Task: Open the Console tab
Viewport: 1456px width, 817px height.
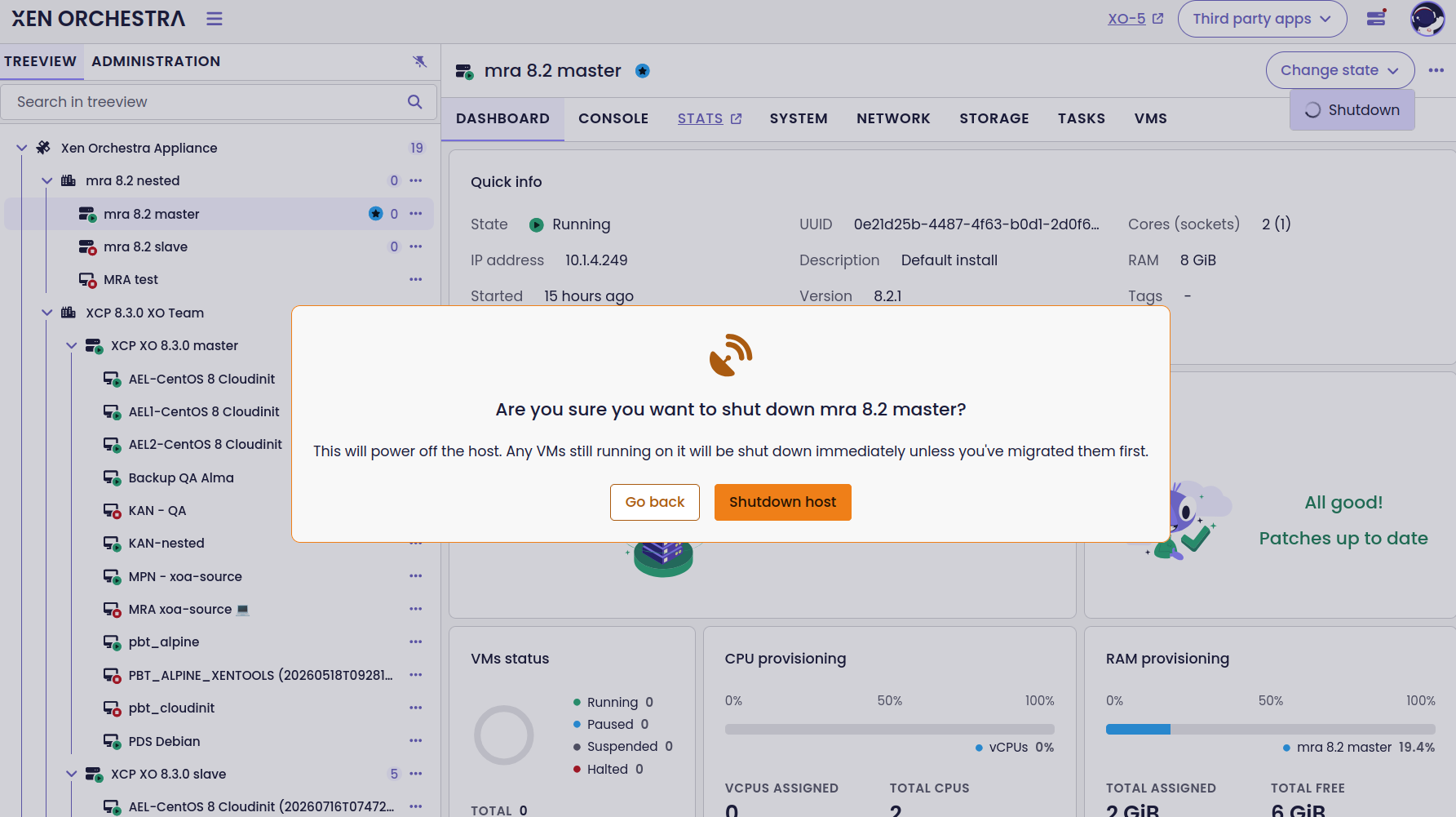Action: 613,118
